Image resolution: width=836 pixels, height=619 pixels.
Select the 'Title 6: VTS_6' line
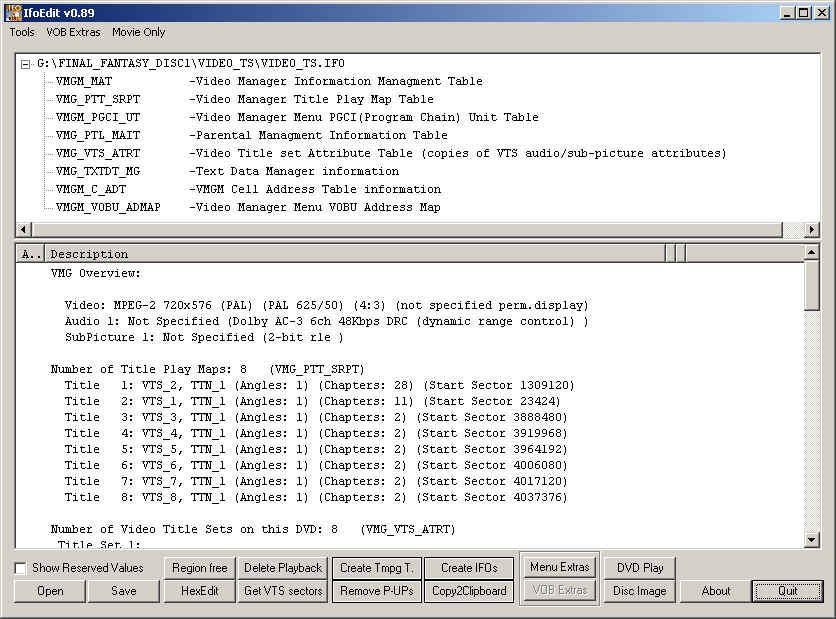pos(316,465)
